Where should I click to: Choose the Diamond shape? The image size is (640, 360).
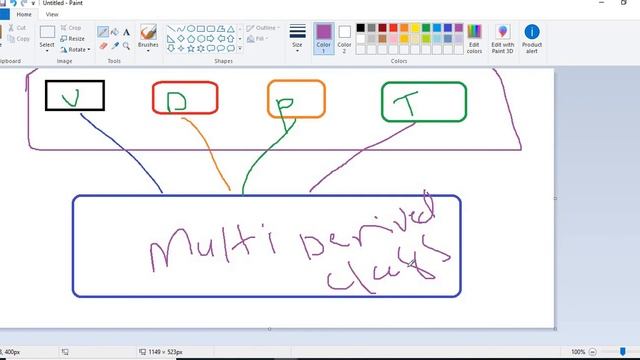pos(181,39)
